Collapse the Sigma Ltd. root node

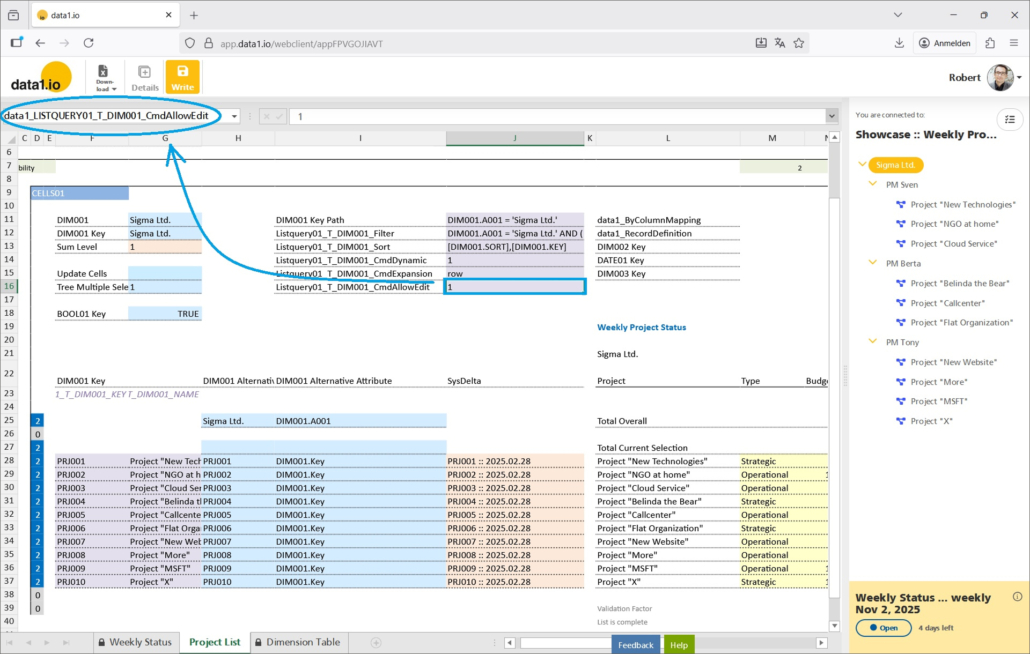862,165
